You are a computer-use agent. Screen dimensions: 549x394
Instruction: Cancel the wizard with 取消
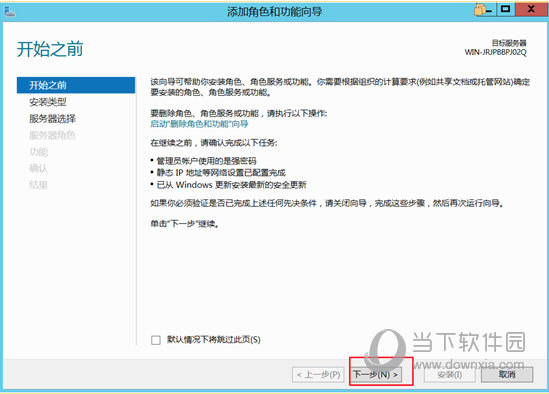[507, 374]
